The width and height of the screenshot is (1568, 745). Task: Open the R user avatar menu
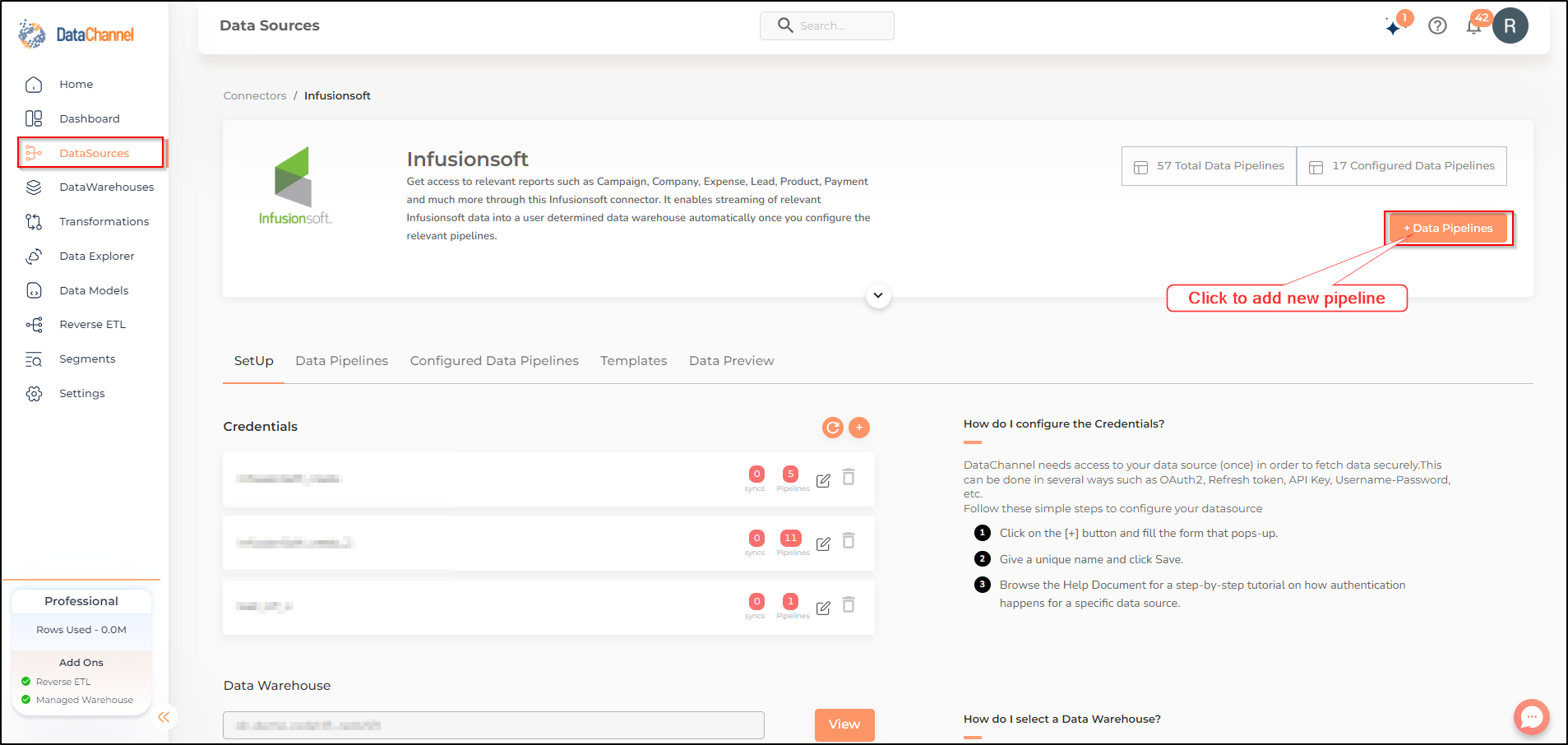pyautogui.click(x=1510, y=26)
